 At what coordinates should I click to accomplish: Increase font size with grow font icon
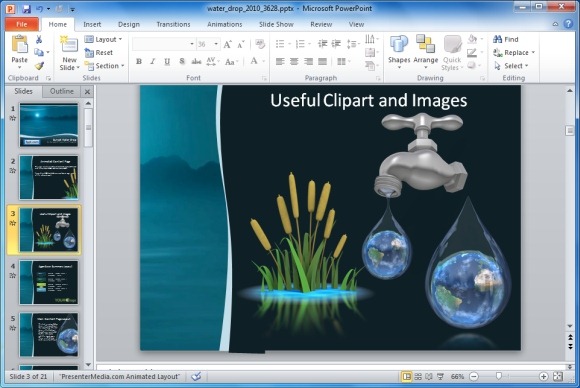[227, 45]
